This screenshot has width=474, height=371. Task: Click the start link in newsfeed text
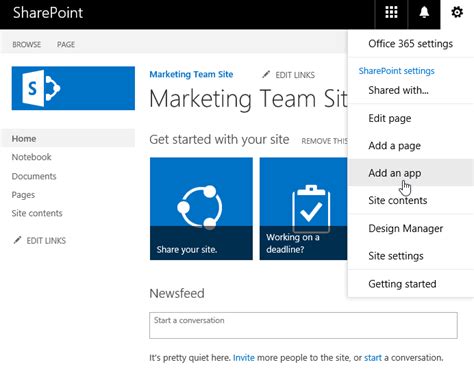(373, 358)
